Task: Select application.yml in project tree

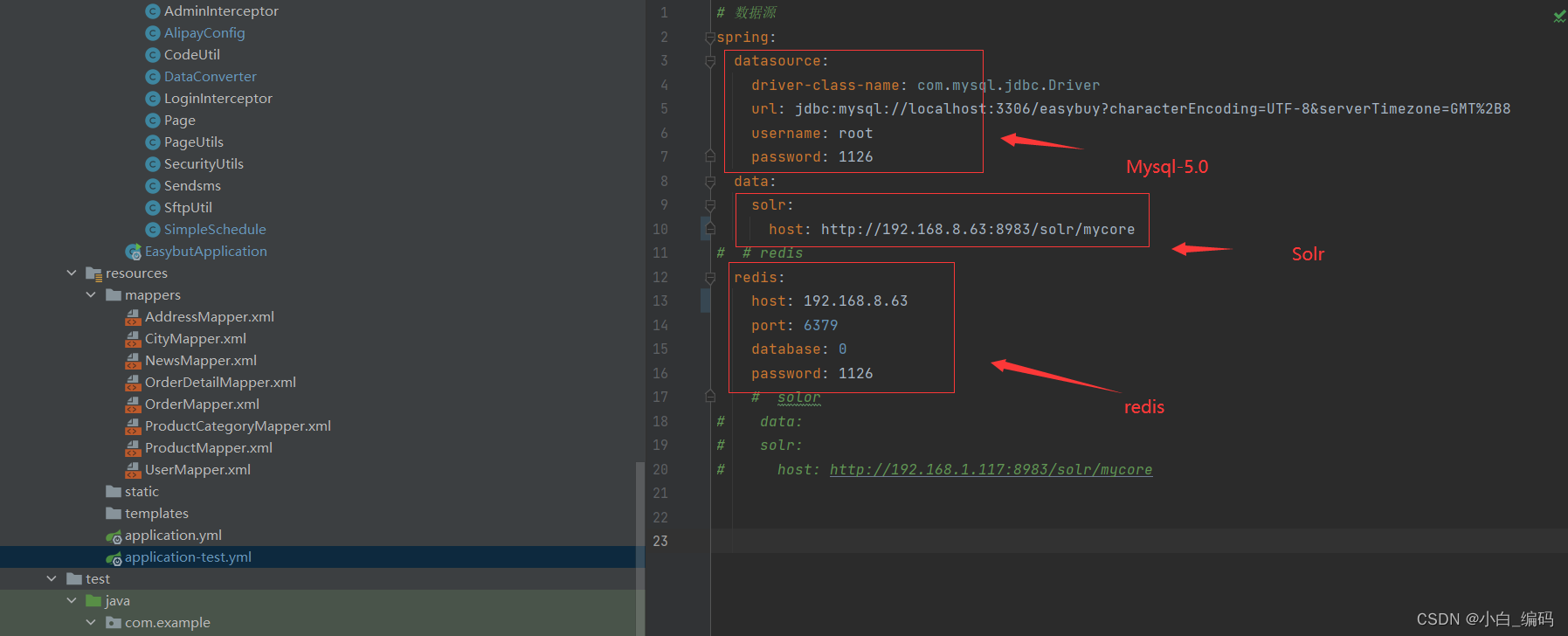Action: tap(173, 536)
